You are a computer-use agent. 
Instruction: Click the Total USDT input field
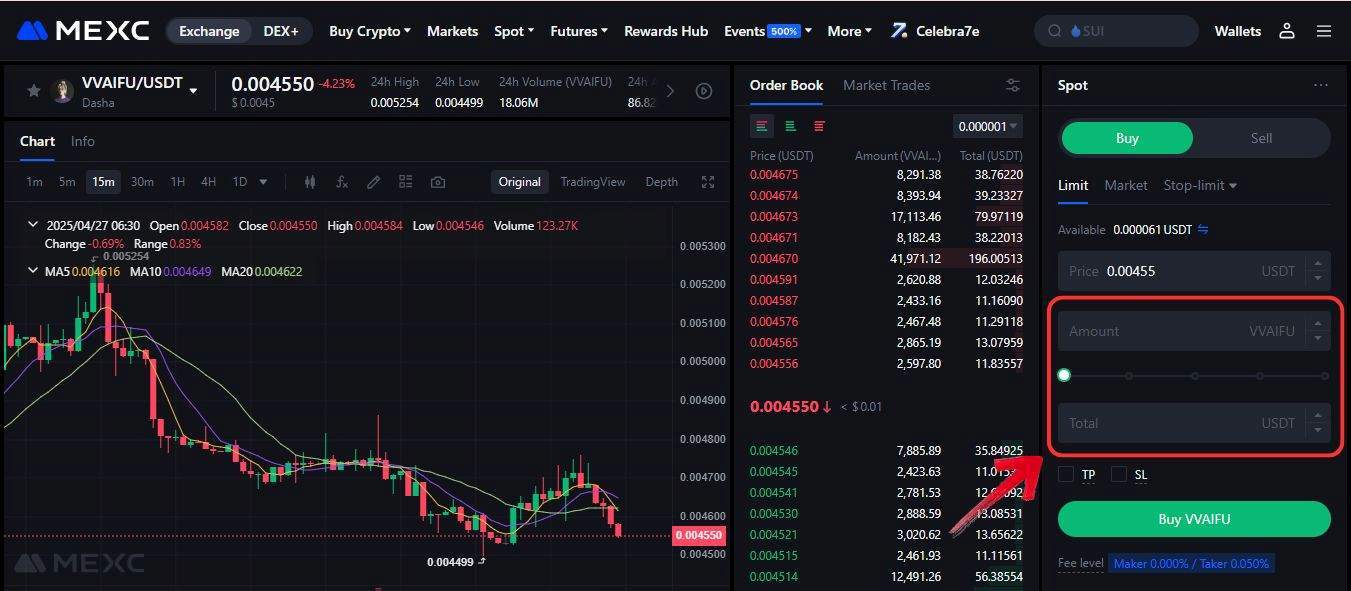pos(1194,423)
